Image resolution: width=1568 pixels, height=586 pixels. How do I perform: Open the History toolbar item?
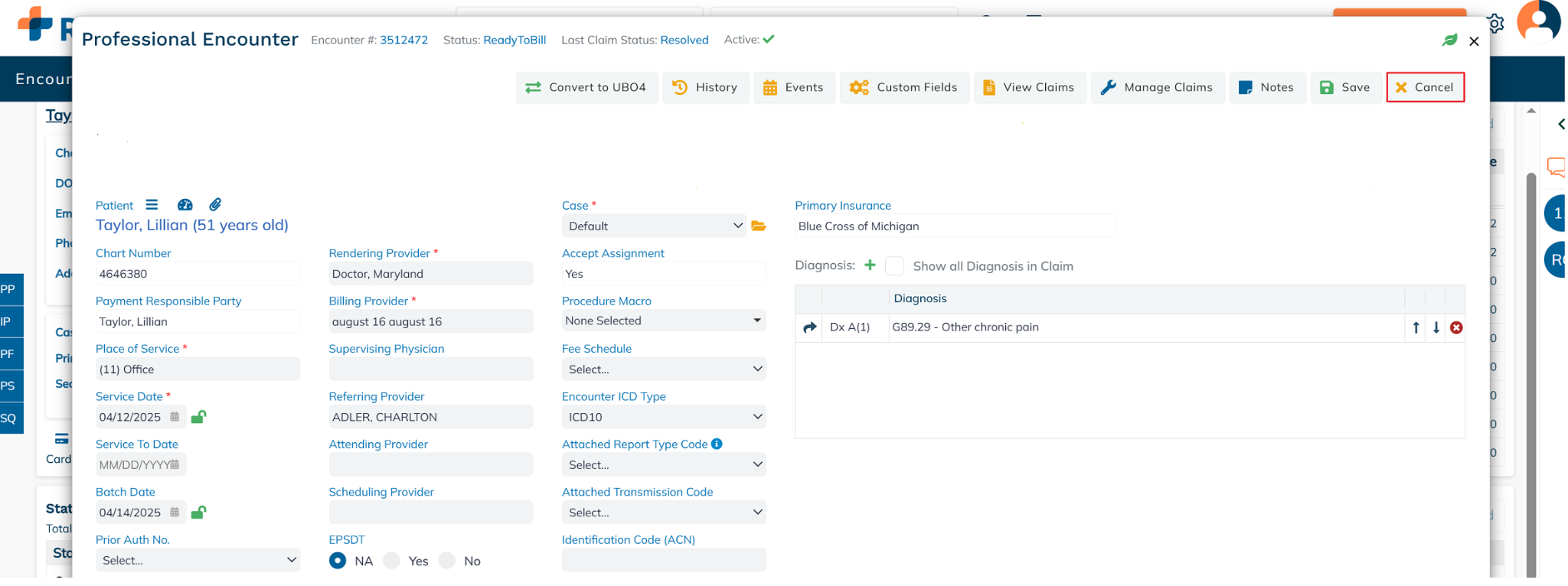[x=705, y=88]
